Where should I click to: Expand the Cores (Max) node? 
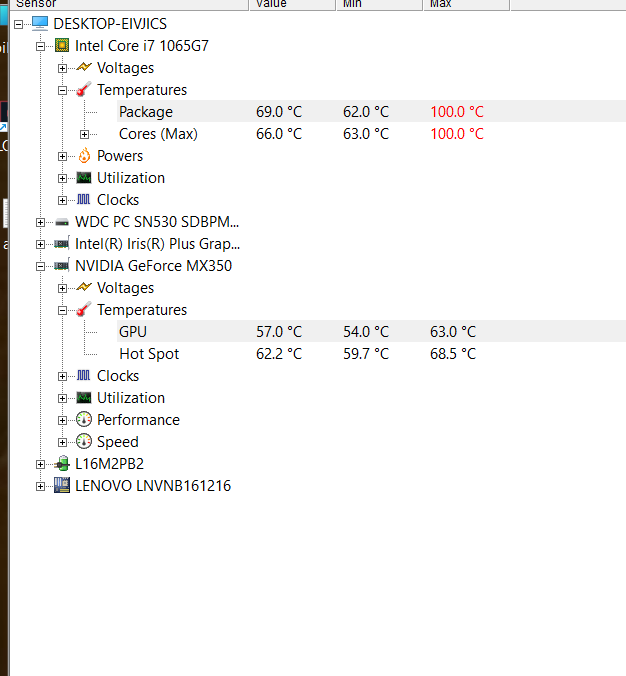point(85,134)
